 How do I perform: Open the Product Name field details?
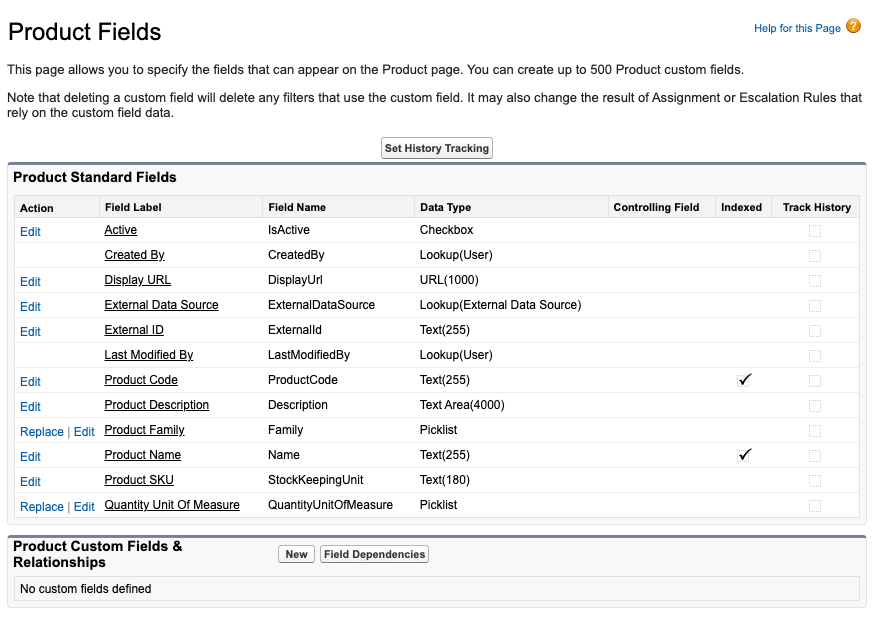point(143,455)
